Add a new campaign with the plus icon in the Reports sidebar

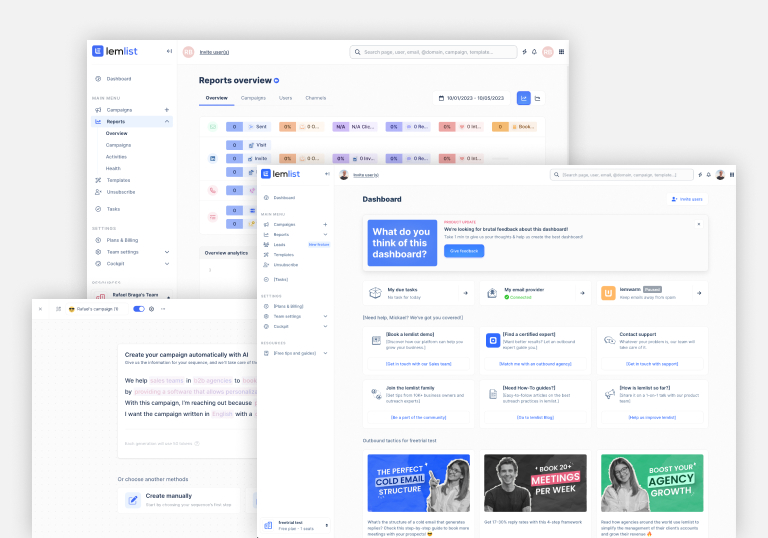[x=167, y=110]
